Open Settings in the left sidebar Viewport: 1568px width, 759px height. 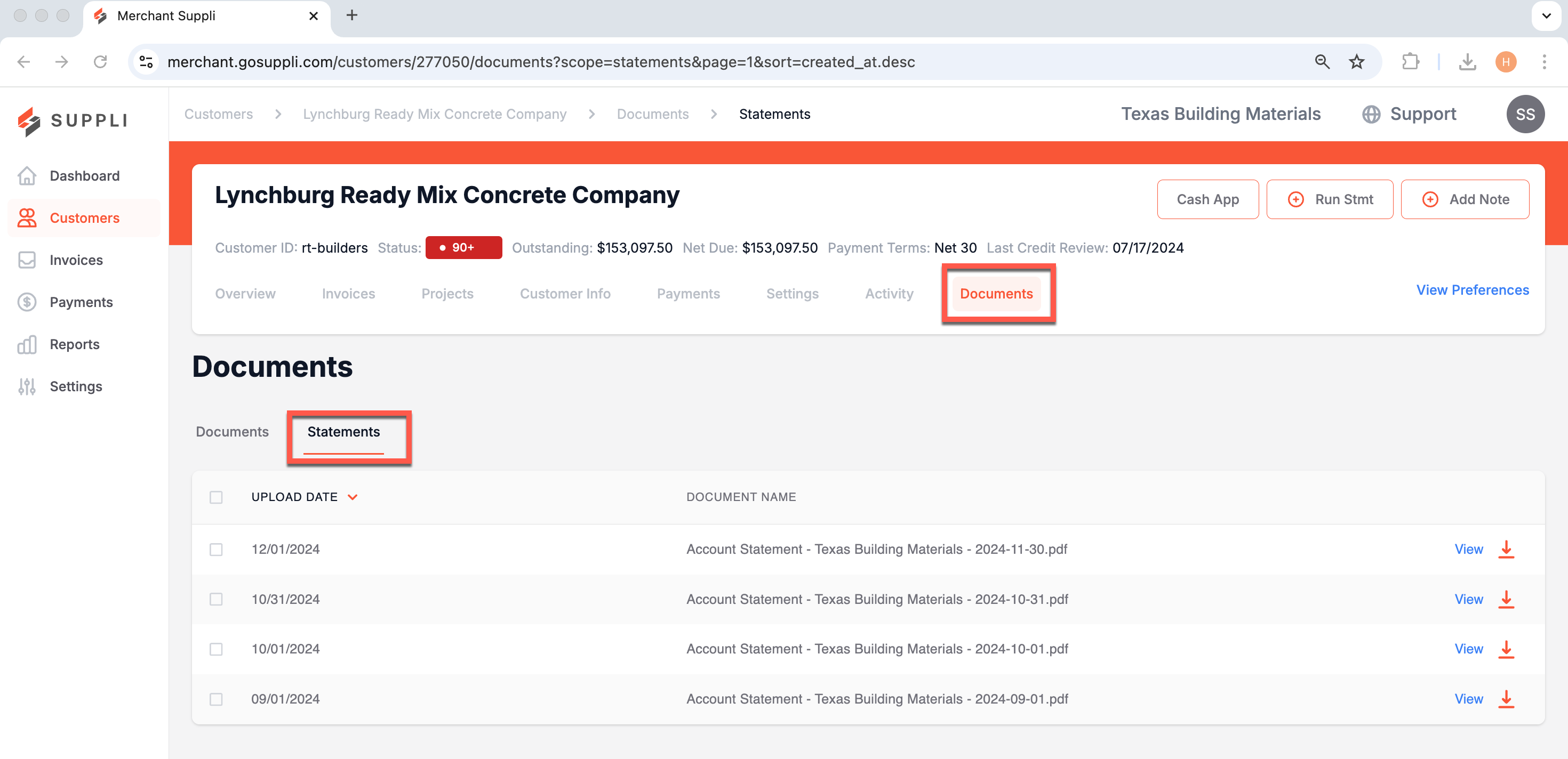60,386
